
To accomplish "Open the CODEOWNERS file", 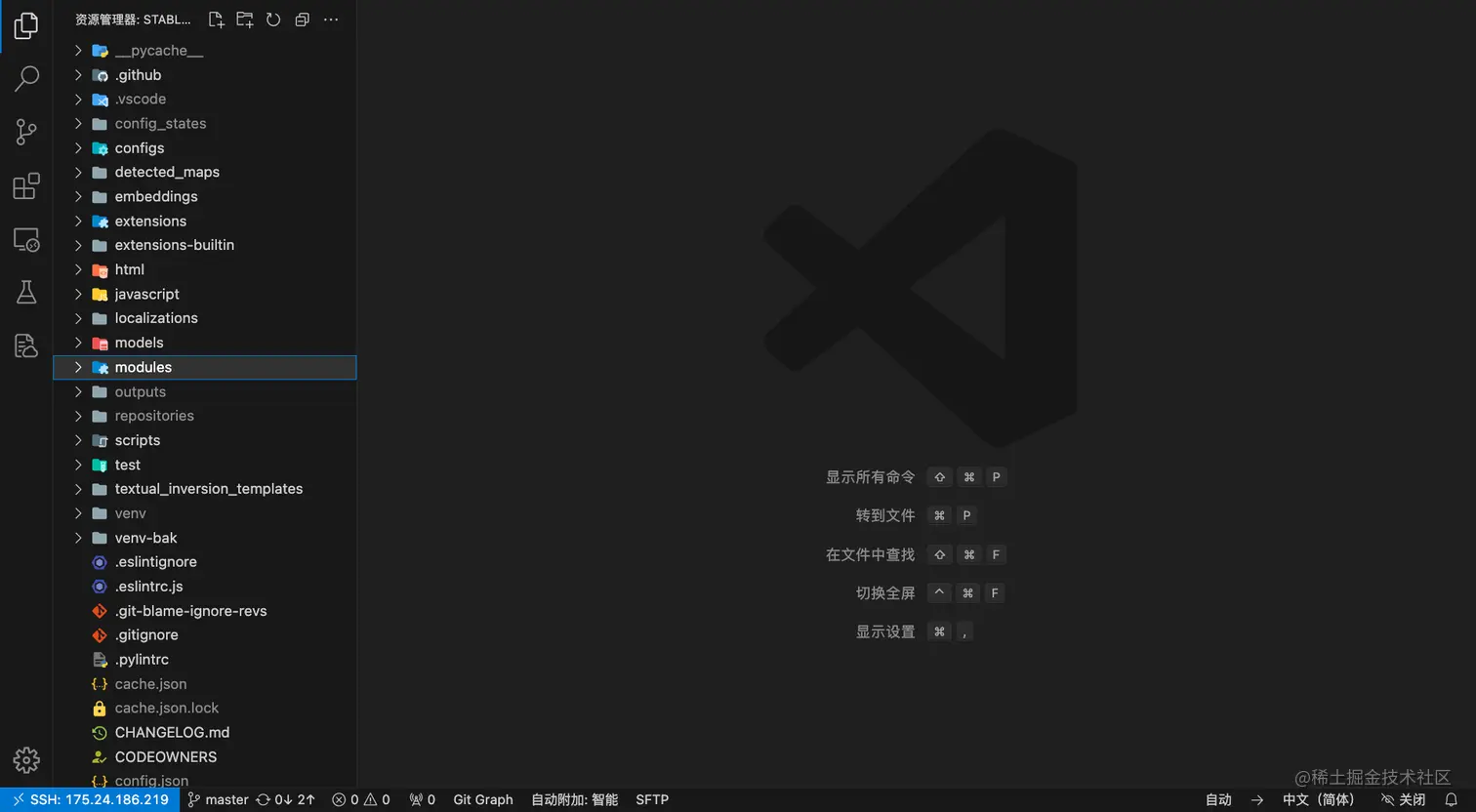I will [x=205, y=757].
